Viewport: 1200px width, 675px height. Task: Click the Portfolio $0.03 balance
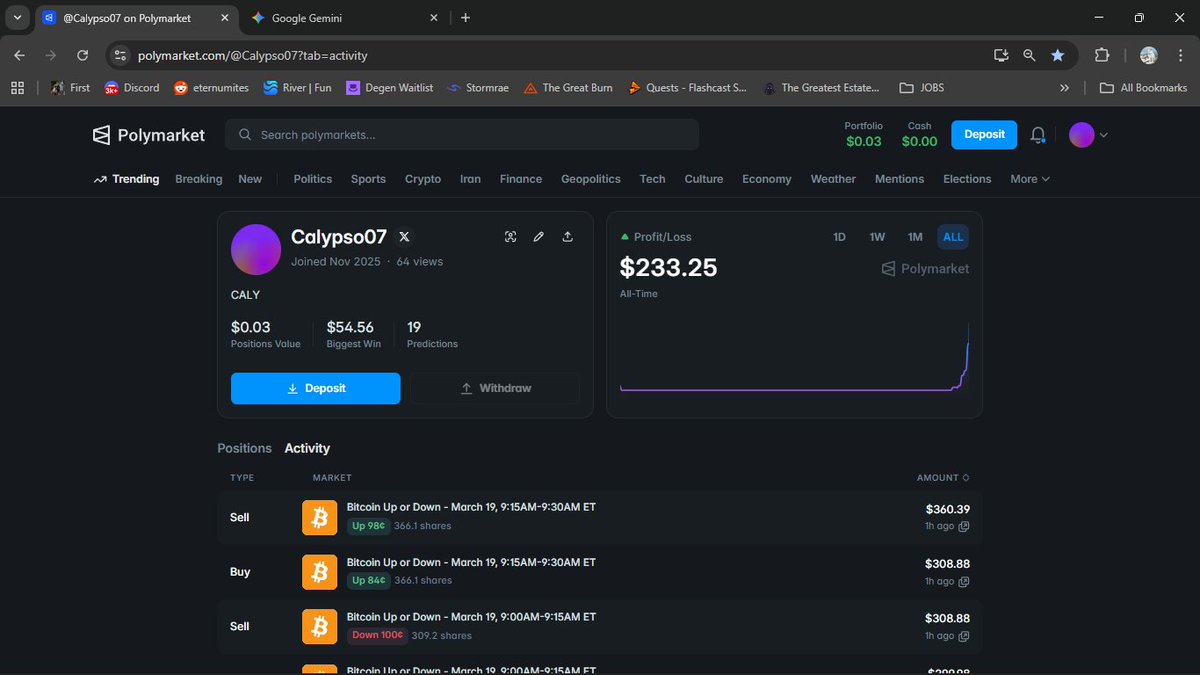coord(864,135)
